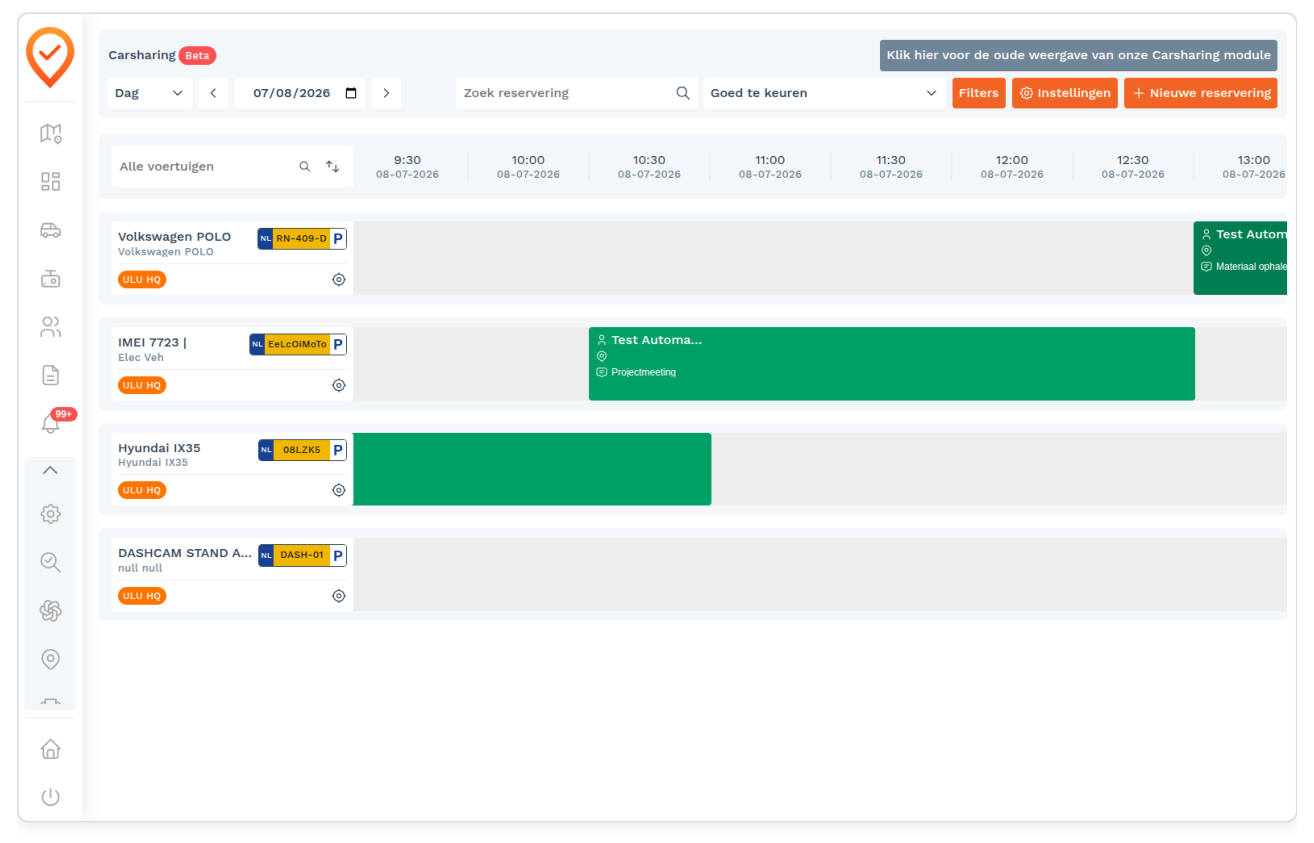
Task: Locate the IMEI 7723 vehicle with target icon
Action: coord(339,385)
